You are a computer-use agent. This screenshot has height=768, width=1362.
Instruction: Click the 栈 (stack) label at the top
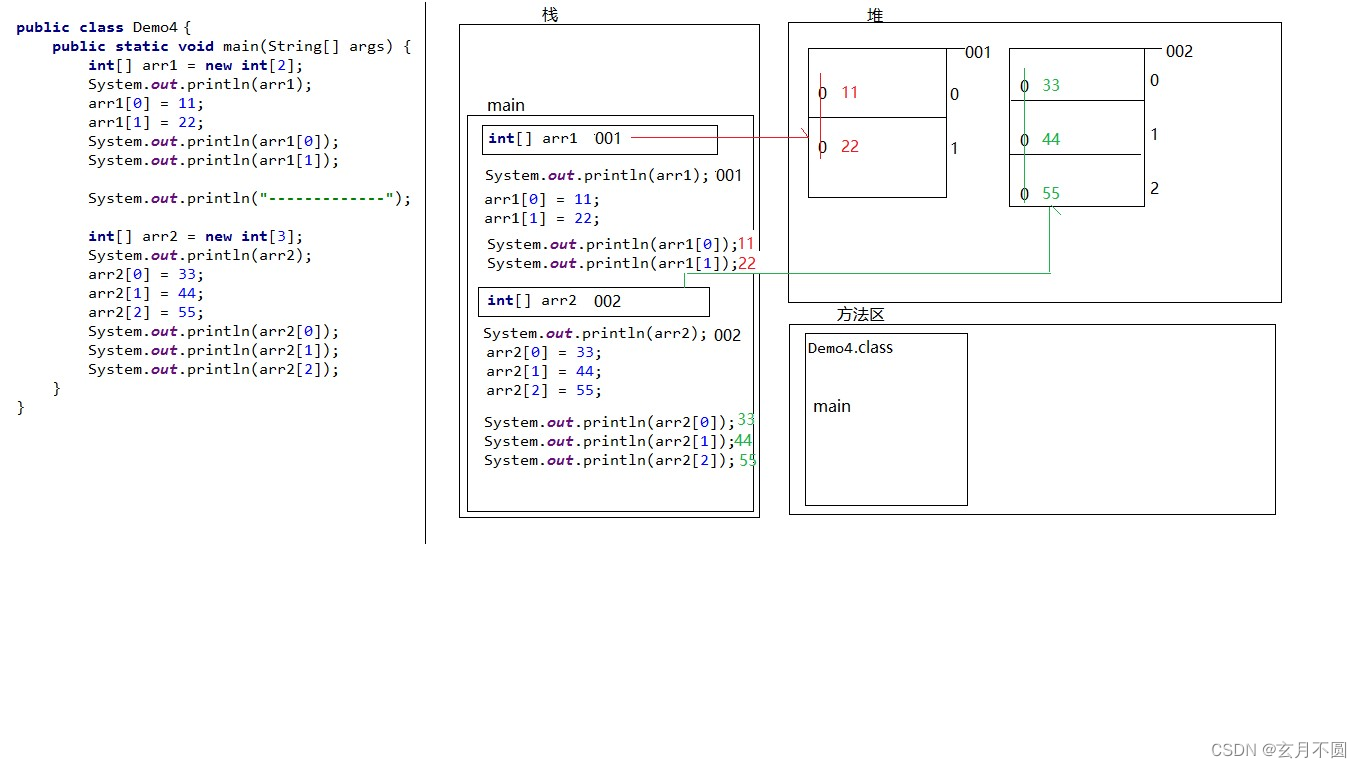(548, 14)
